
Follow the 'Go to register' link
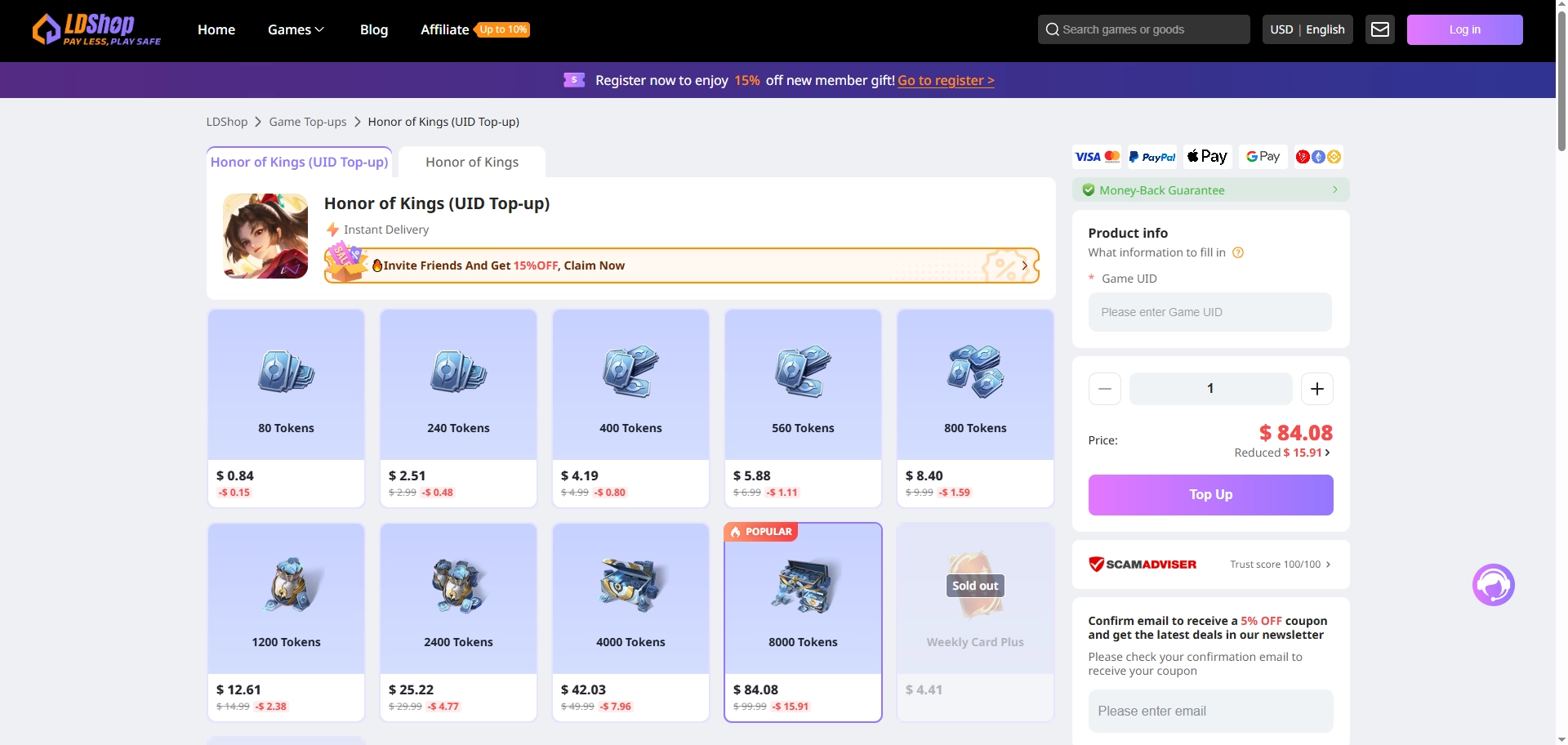[946, 80]
